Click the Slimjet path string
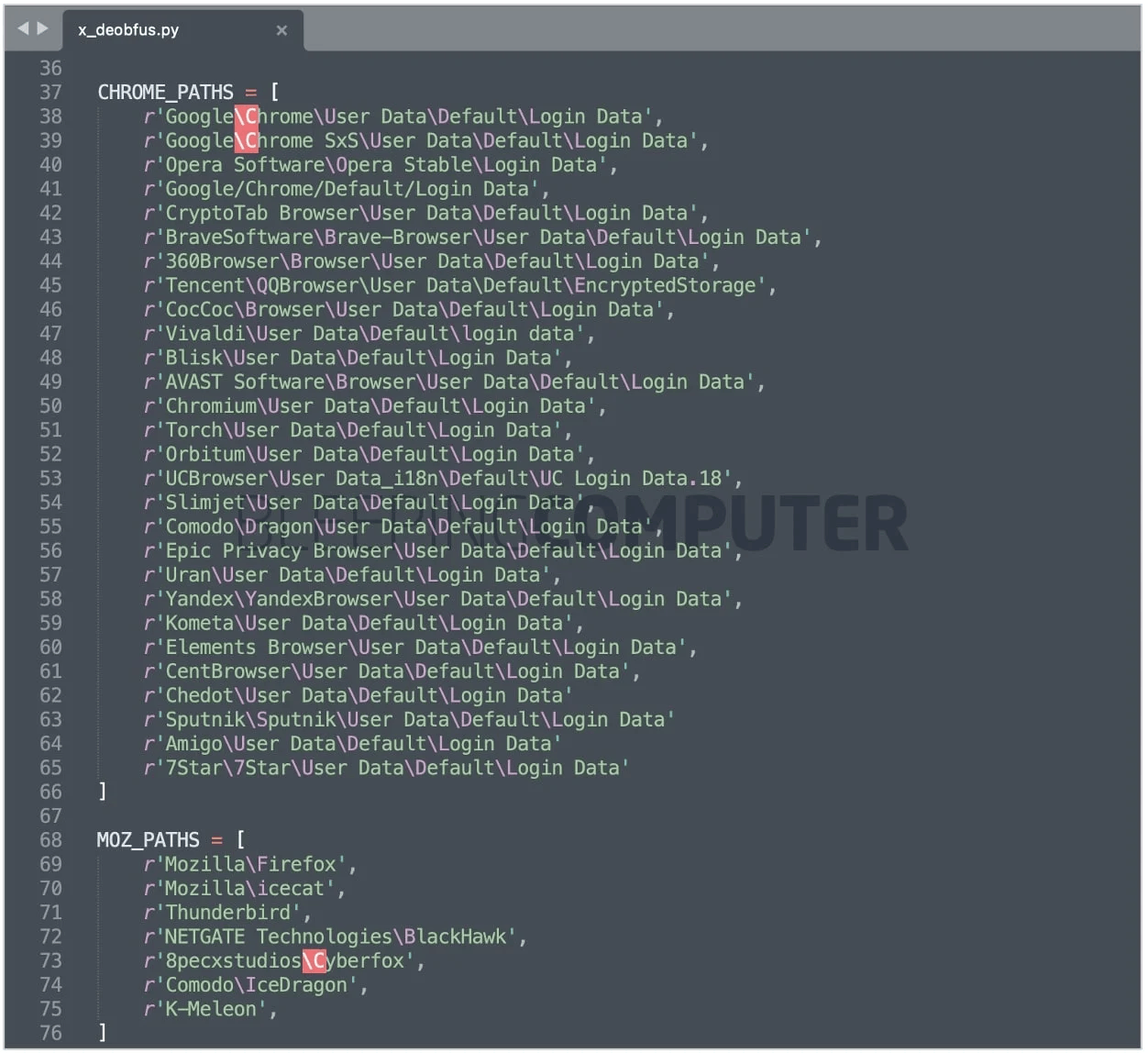This screenshot has height=1053, width=1148. pos(365,503)
